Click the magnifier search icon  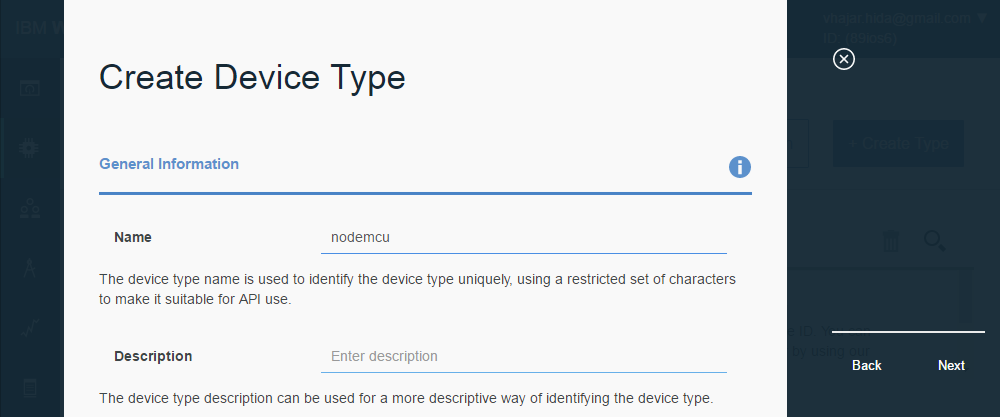(x=935, y=241)
